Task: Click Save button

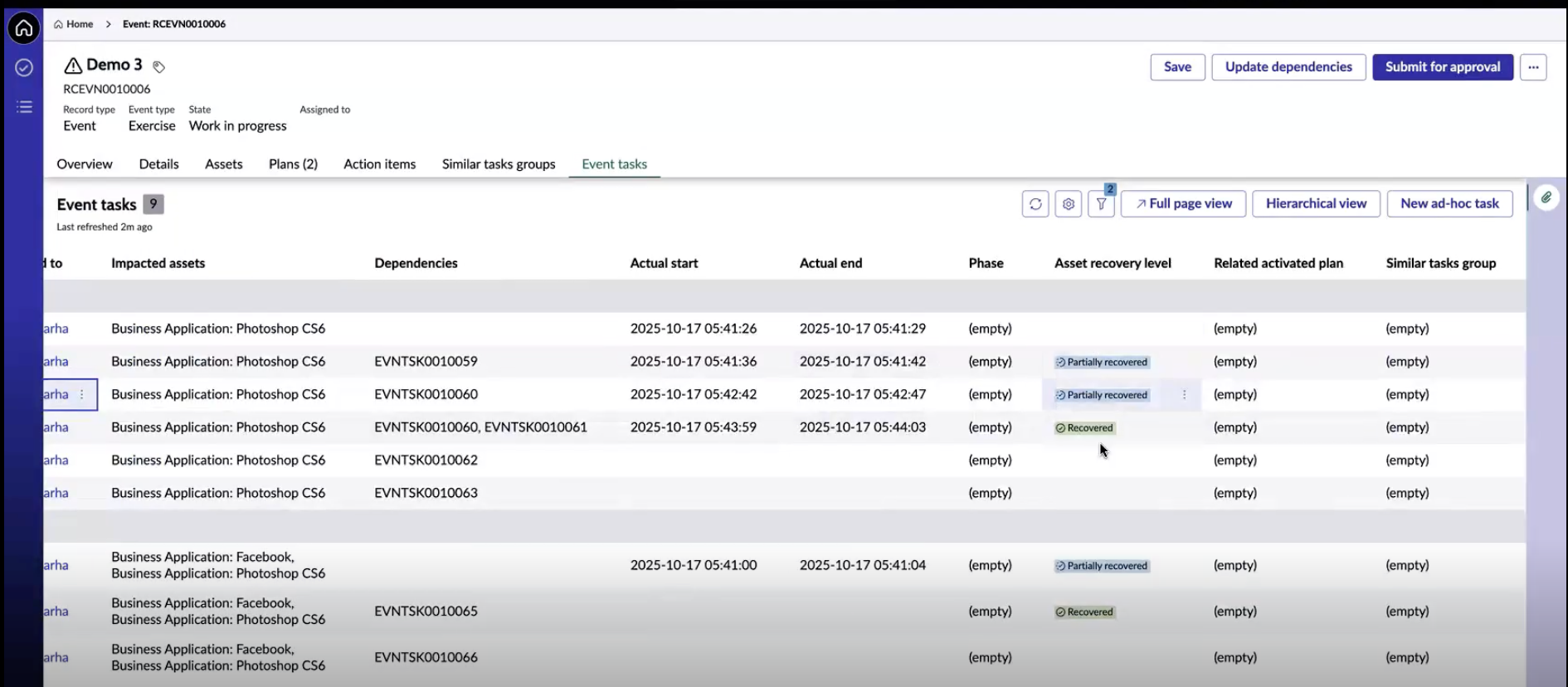Action: 1177,67
